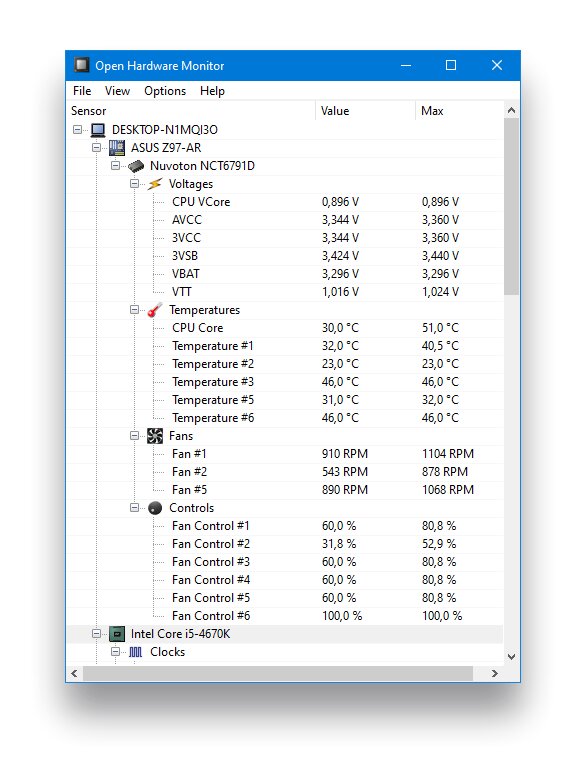Select the Fan Control #3 row
The image size is (586, 773).
tap(285, 562)
